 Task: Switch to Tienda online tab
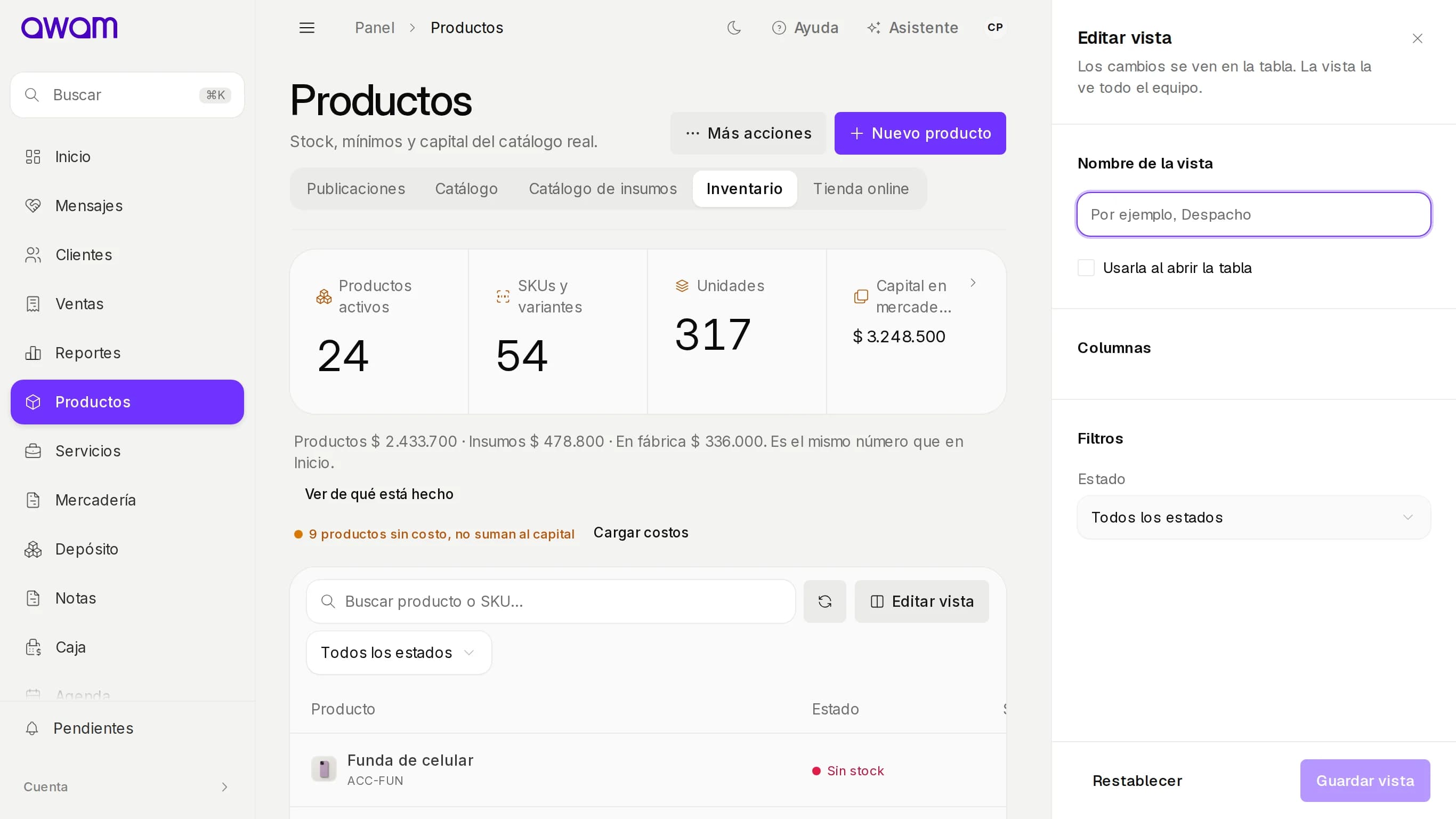861,189
